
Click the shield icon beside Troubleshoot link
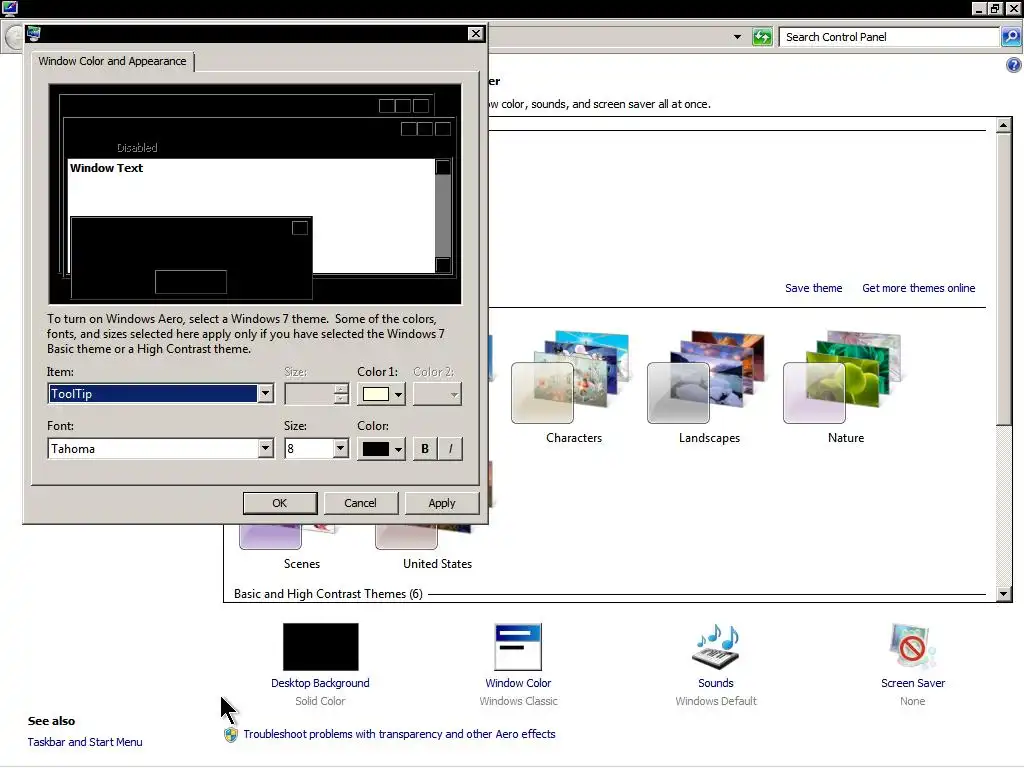(x=231, y=735)
